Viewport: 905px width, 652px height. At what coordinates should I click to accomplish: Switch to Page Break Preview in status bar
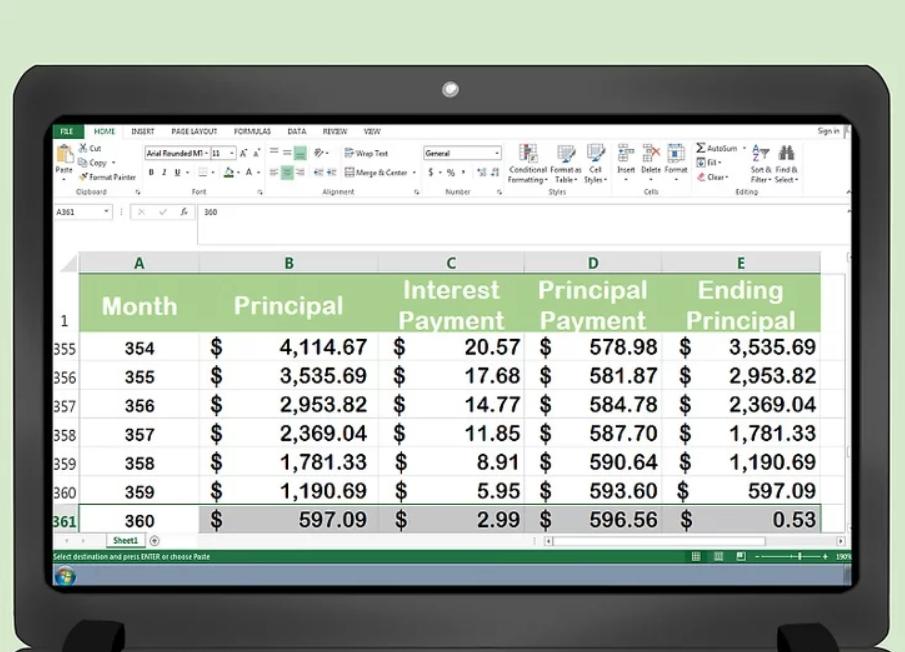tap(741, 557)
